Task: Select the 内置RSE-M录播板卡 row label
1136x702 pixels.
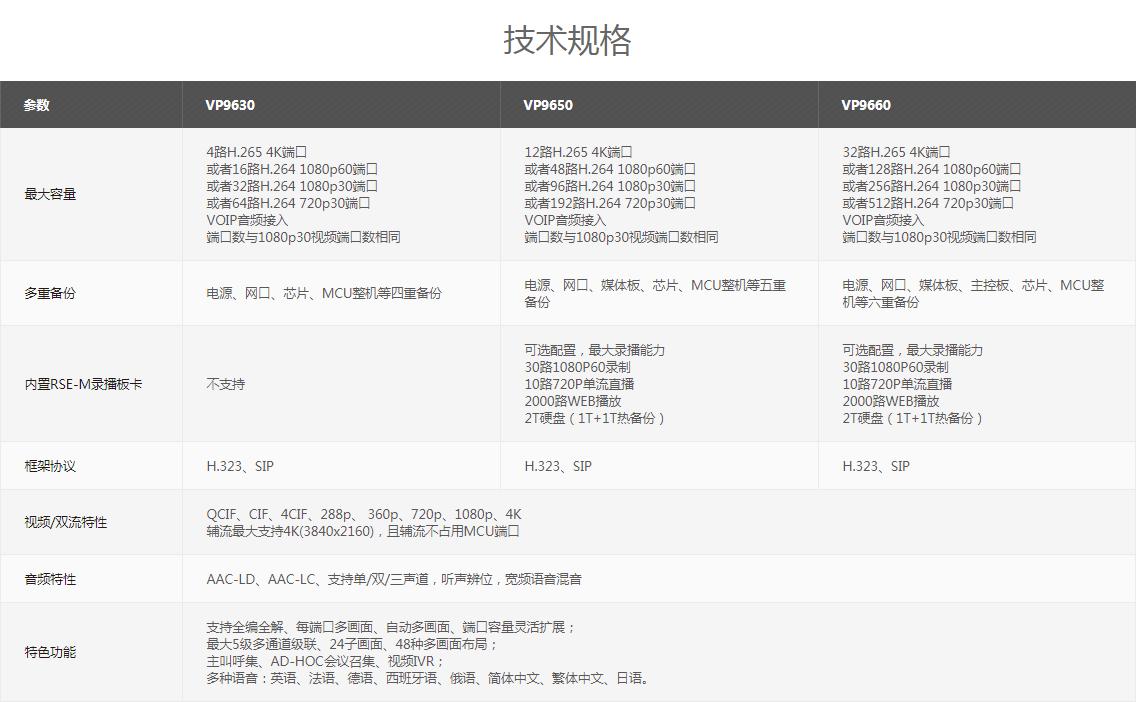Action: tap(83, 384)
